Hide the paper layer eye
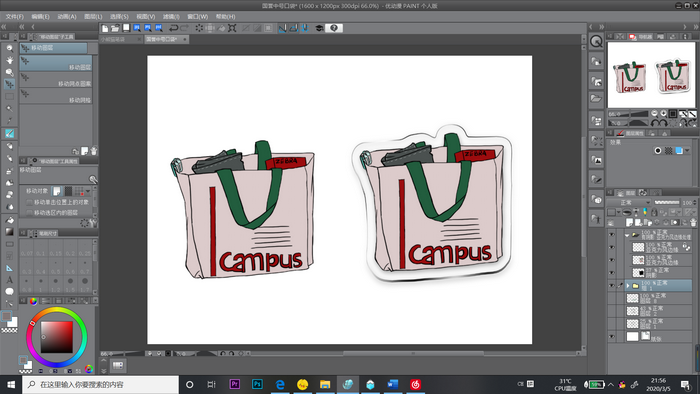 click(x=612, y=337)
